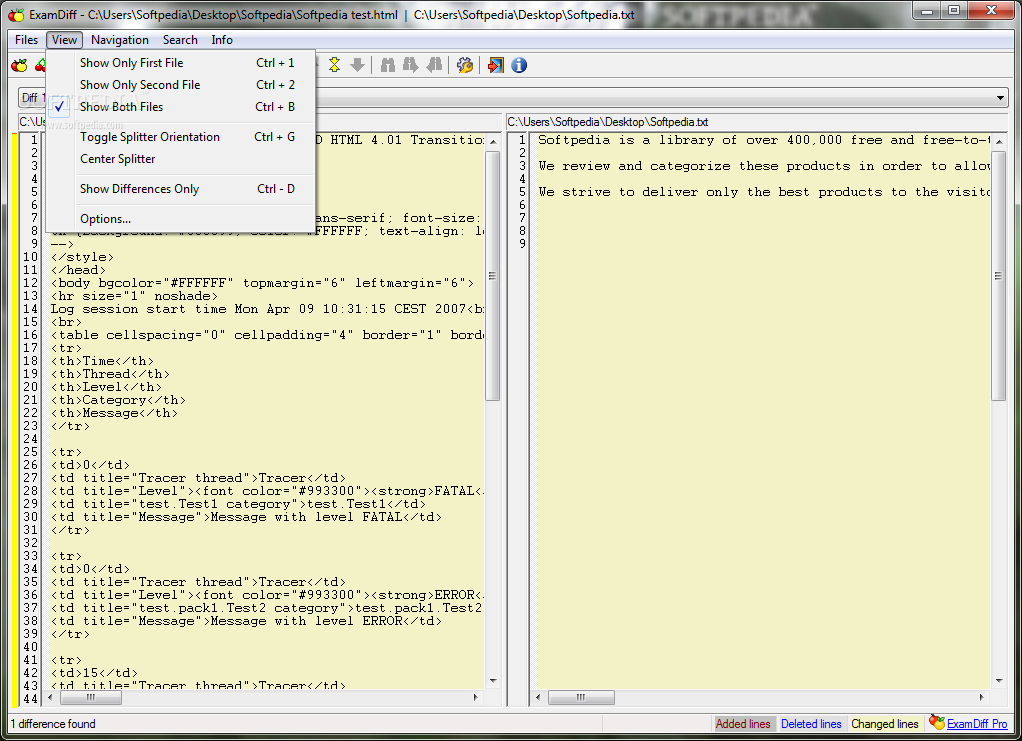
Task: Click Deleted lines color legend
Action: (x=811, y=724)
